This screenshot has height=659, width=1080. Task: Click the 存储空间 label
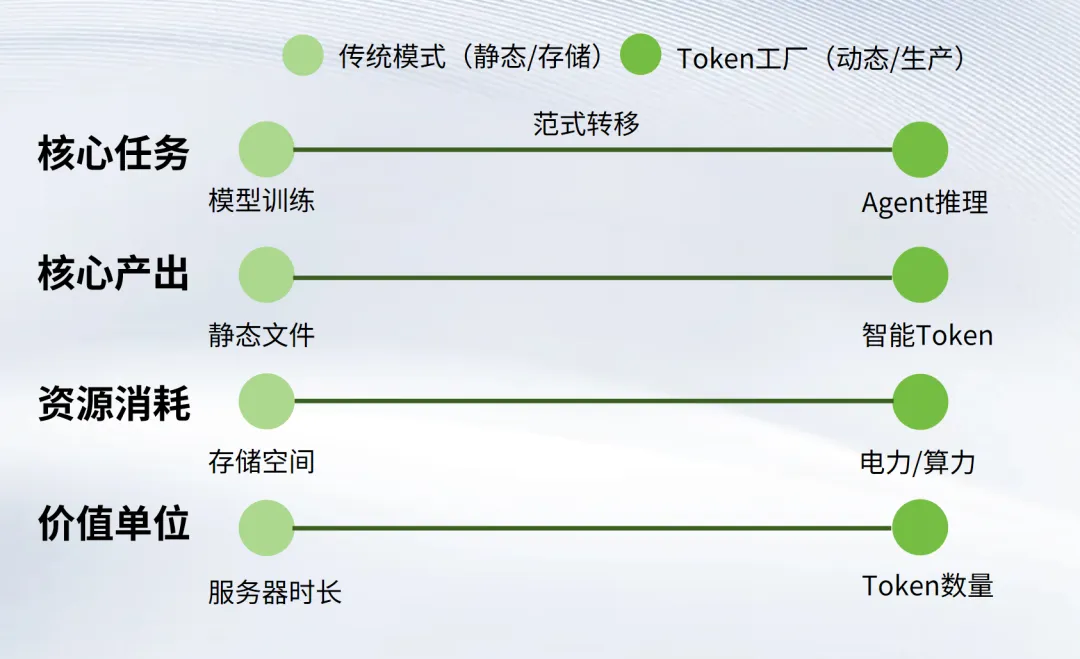coord(261,461)
